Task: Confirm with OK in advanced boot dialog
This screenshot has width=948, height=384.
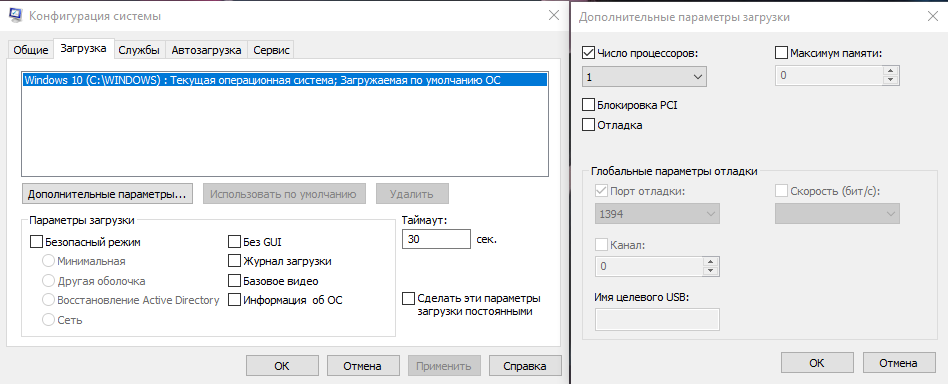Action: pos(817,363)
